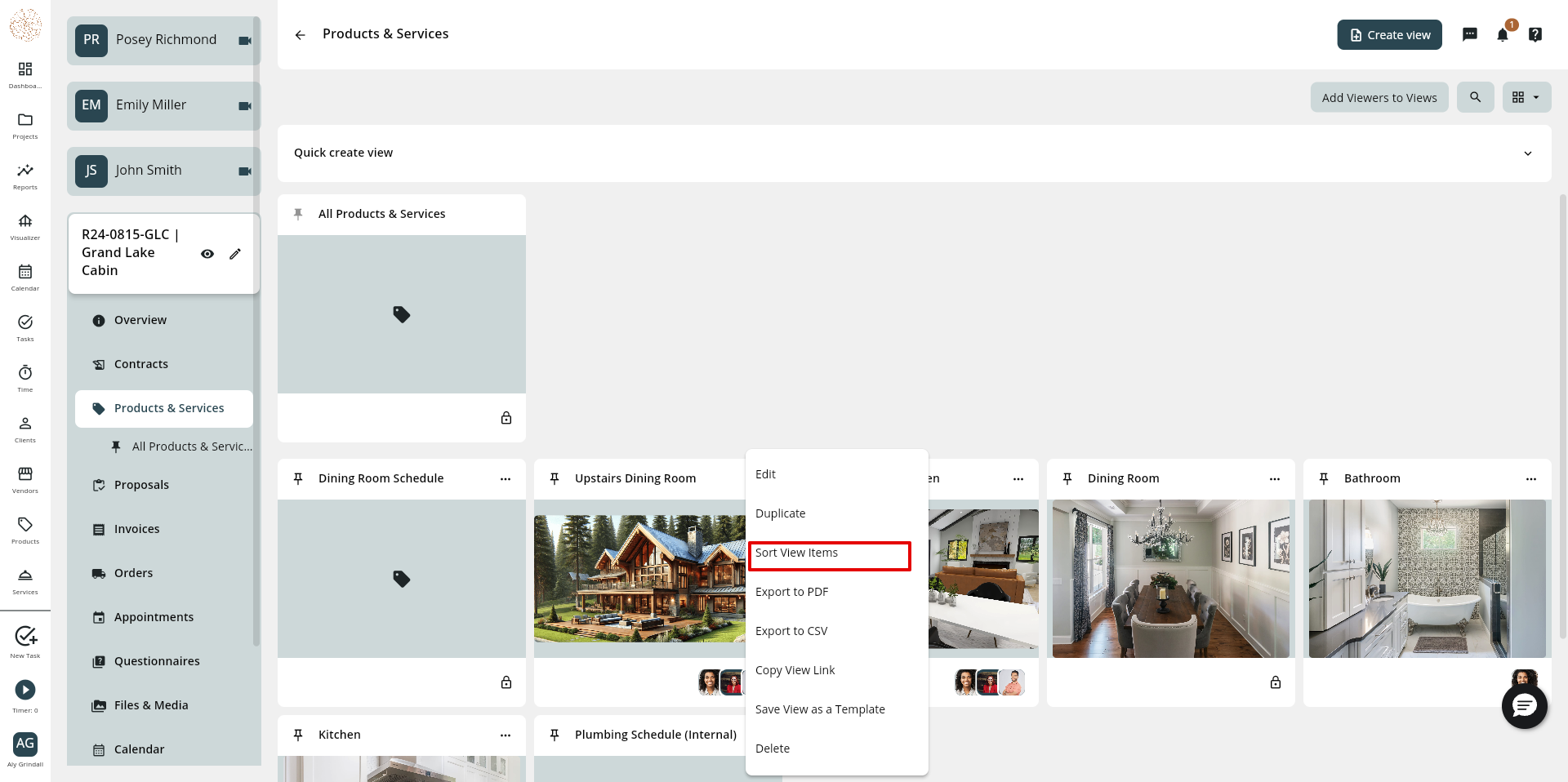Choose Duplicate in the context menu
This screenshot has height=782, width=1568.
(x=837, y=513)
